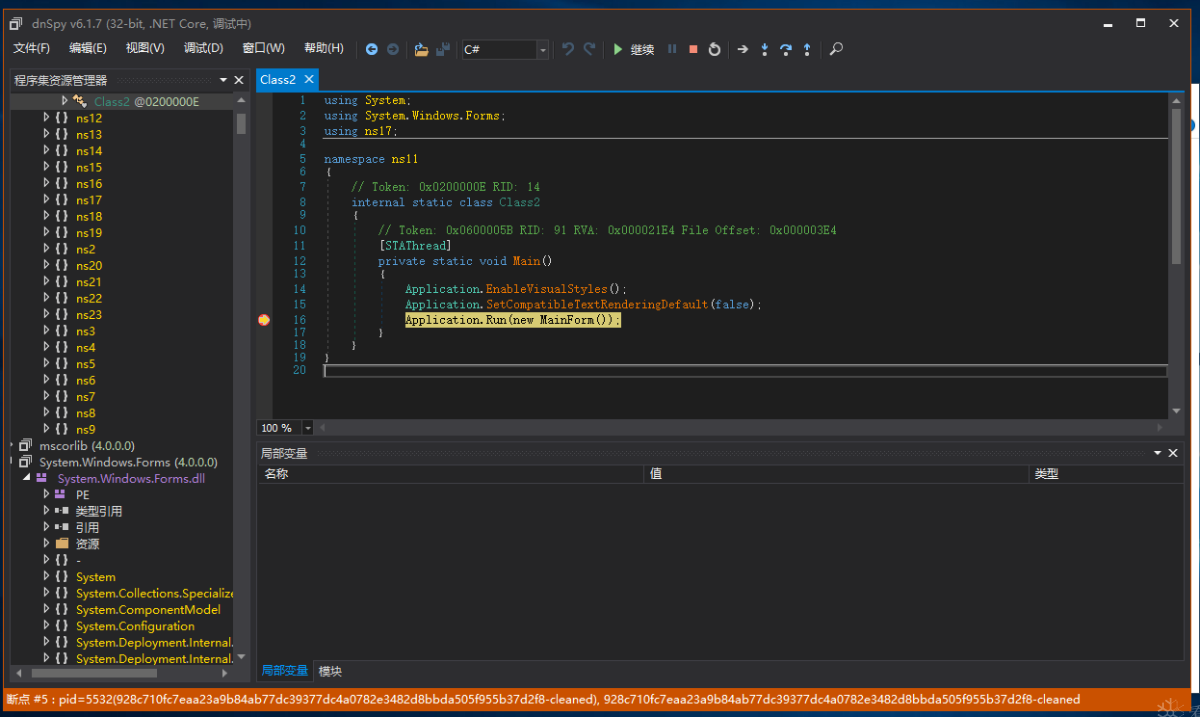This screenshot has height=717, width=1200.
Task: Open the zoom percentage dropdown
Action: coord(307,428)
